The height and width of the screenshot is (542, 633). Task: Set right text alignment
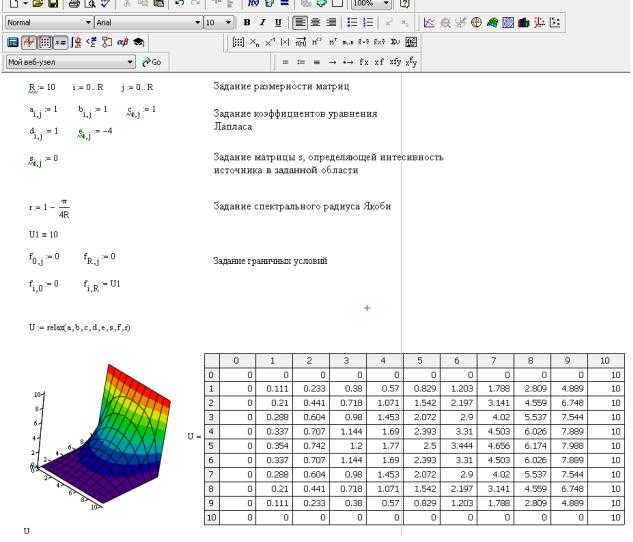(x=331, y=23)
